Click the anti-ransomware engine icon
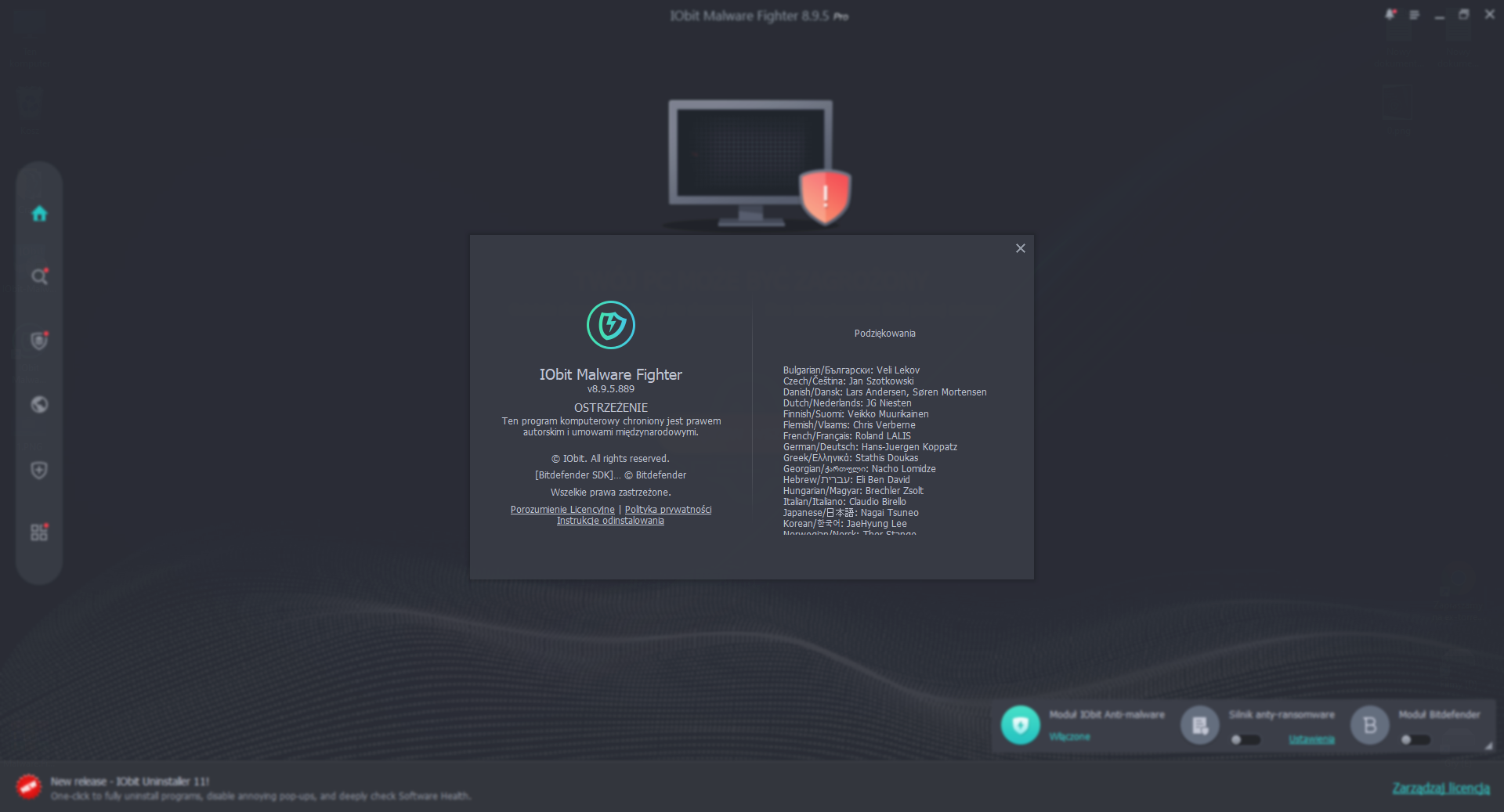This screenshot has width=1504, height=812. click(x=1200, y=725)
